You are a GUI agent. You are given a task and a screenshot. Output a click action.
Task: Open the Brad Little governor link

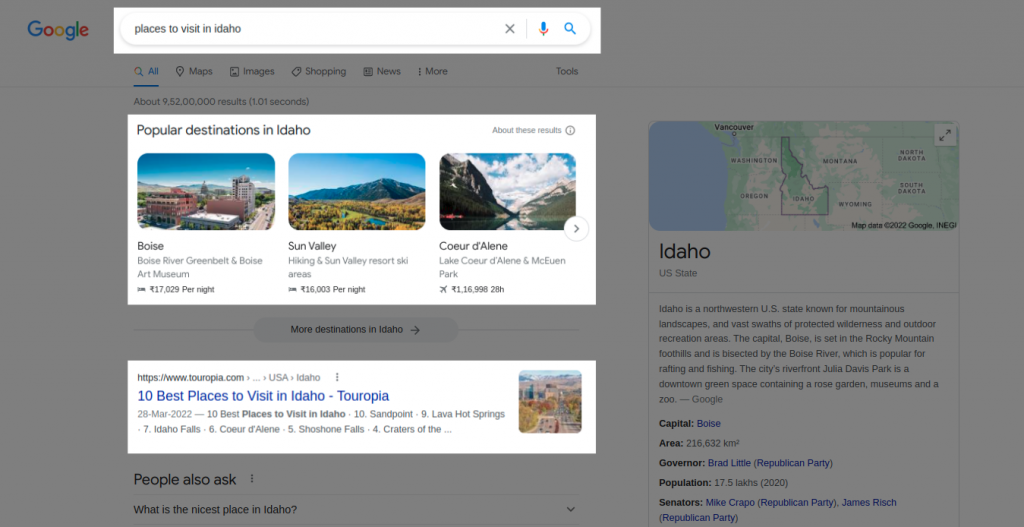pyautogui.click(x=729, y=463)
